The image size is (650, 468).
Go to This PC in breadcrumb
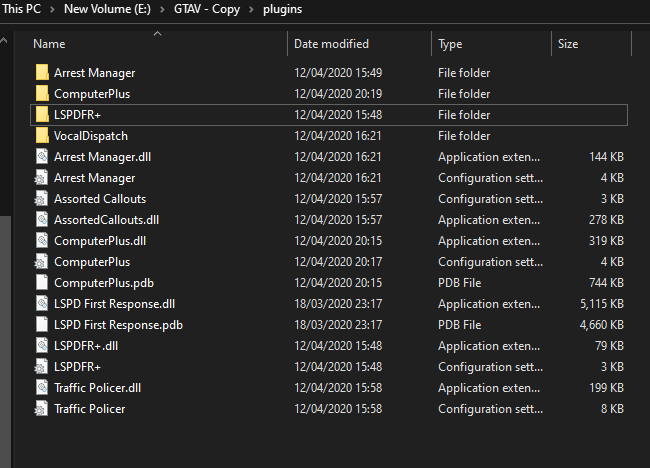click(x=20, y=9)
